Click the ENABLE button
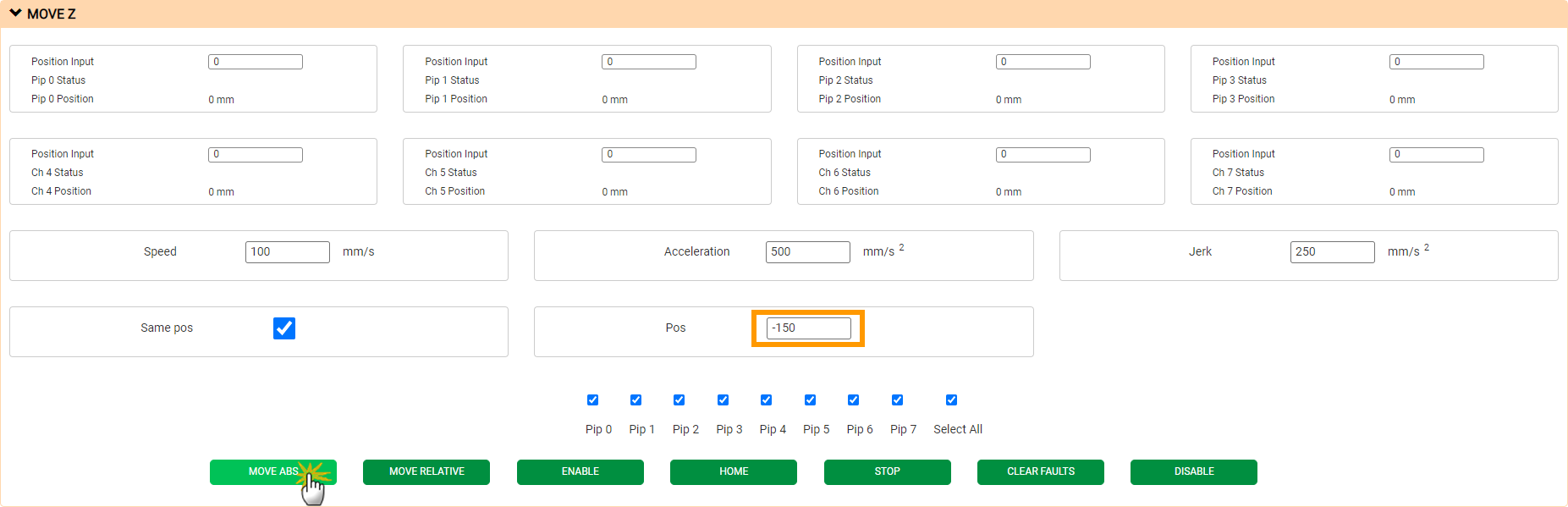The height and width of the screenshot is (507, 1568). click(580, 472)
